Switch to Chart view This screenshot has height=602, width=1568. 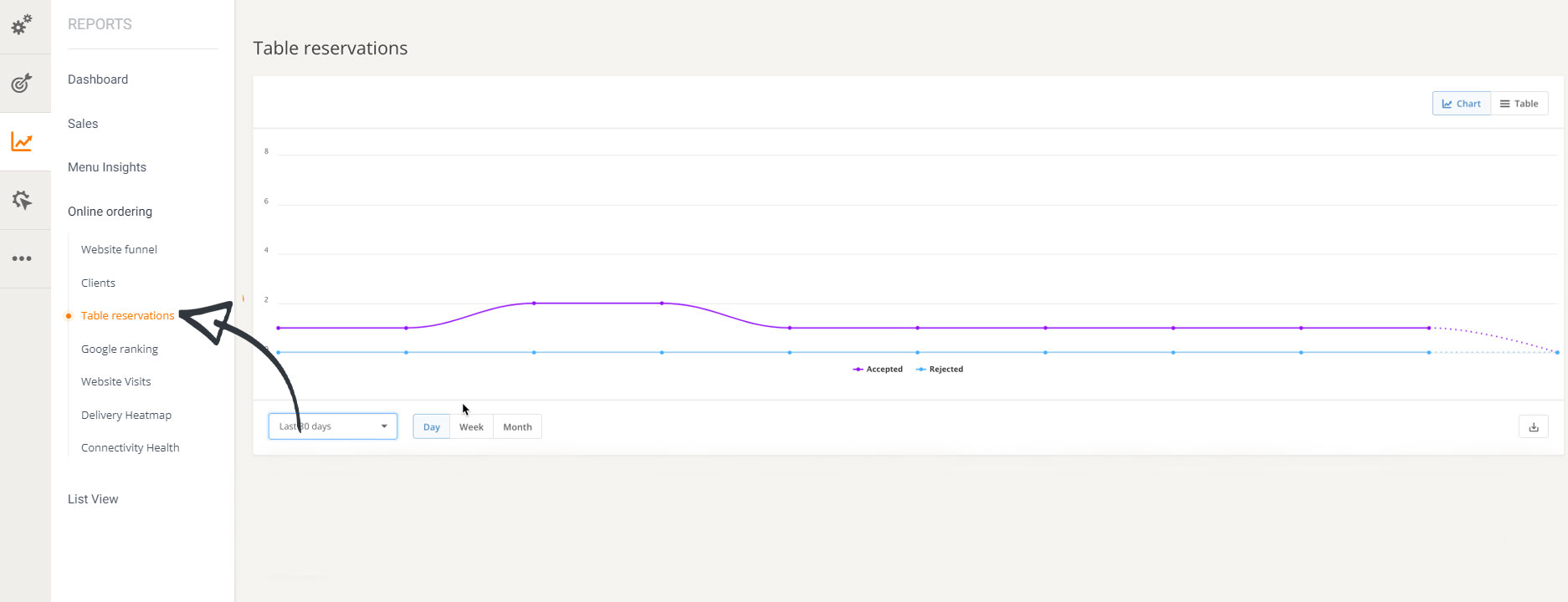pyautogui.click(x=1461, y=104)
